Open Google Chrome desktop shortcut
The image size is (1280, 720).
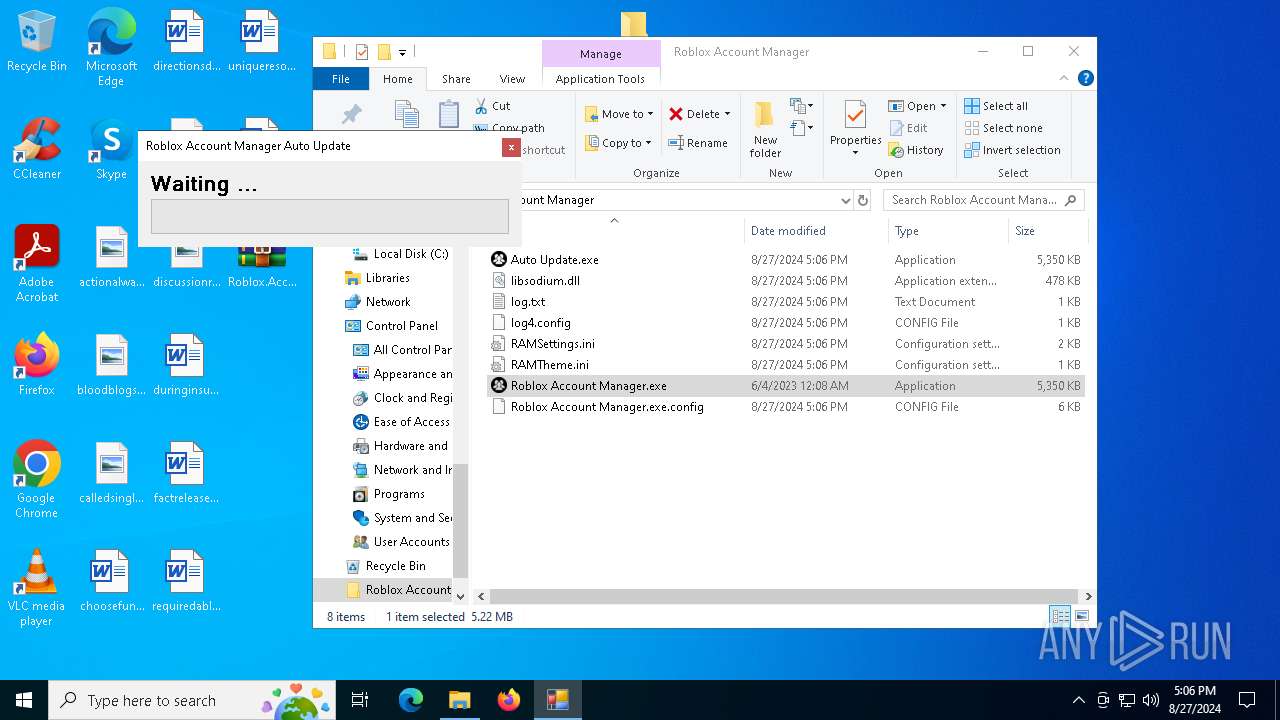(x=37, y=480)
